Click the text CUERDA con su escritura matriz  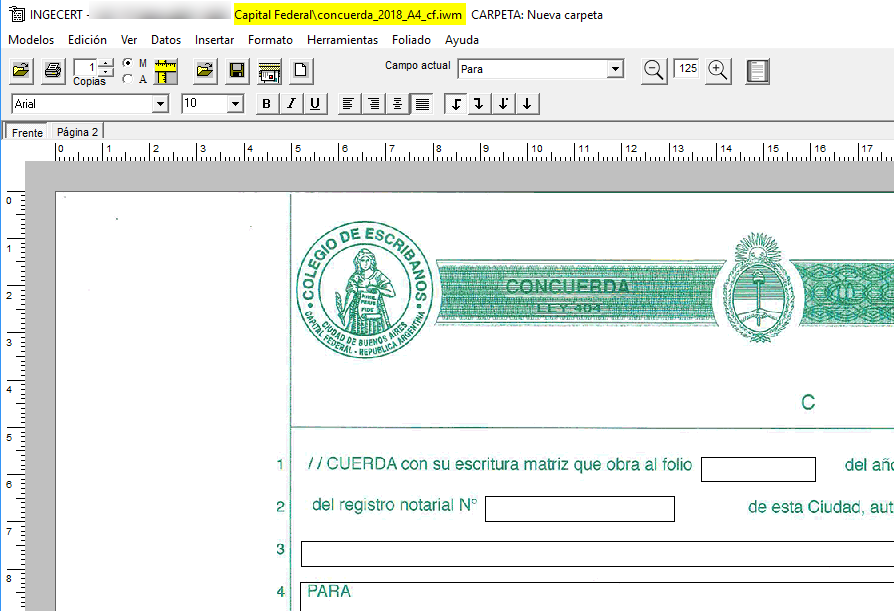[x=448, y=464]
